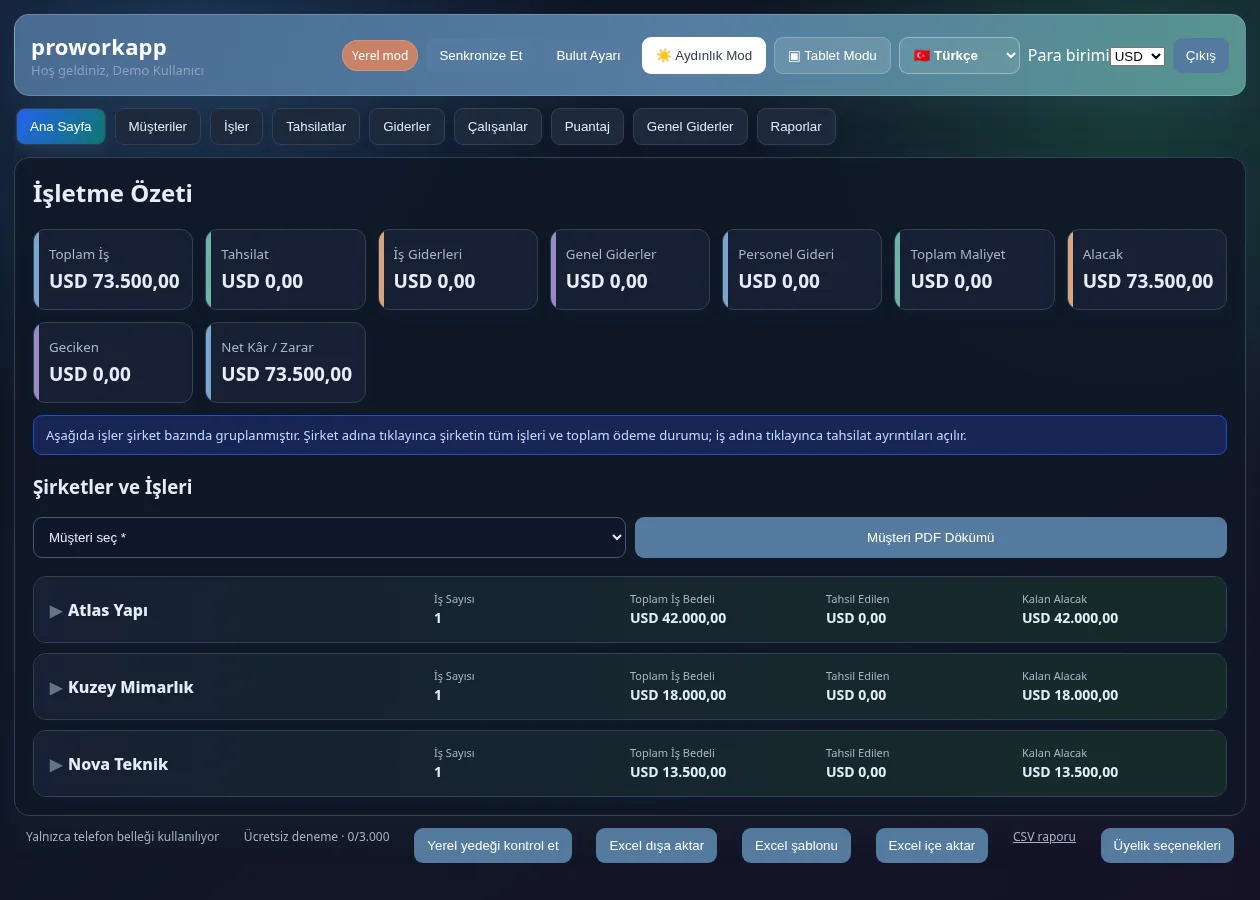The width and height of the screenshot is (1260, 900).
Task: Go to the Ana Sayfa tab
Action: click(61, 127)
